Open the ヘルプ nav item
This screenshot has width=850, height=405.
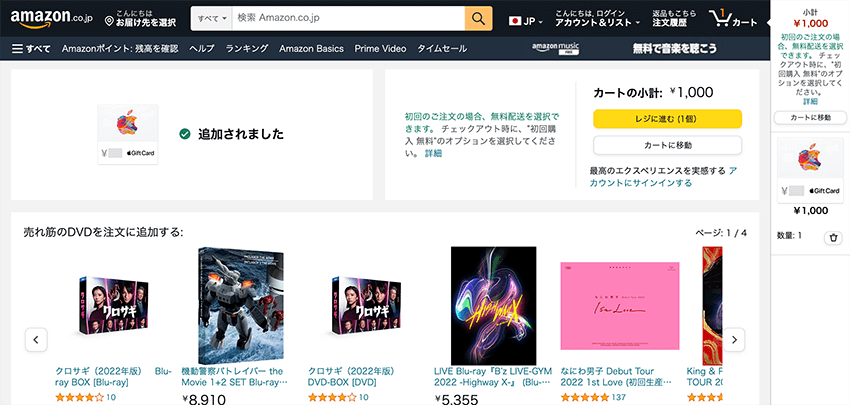pyautogui.click(x=202, y=49)
